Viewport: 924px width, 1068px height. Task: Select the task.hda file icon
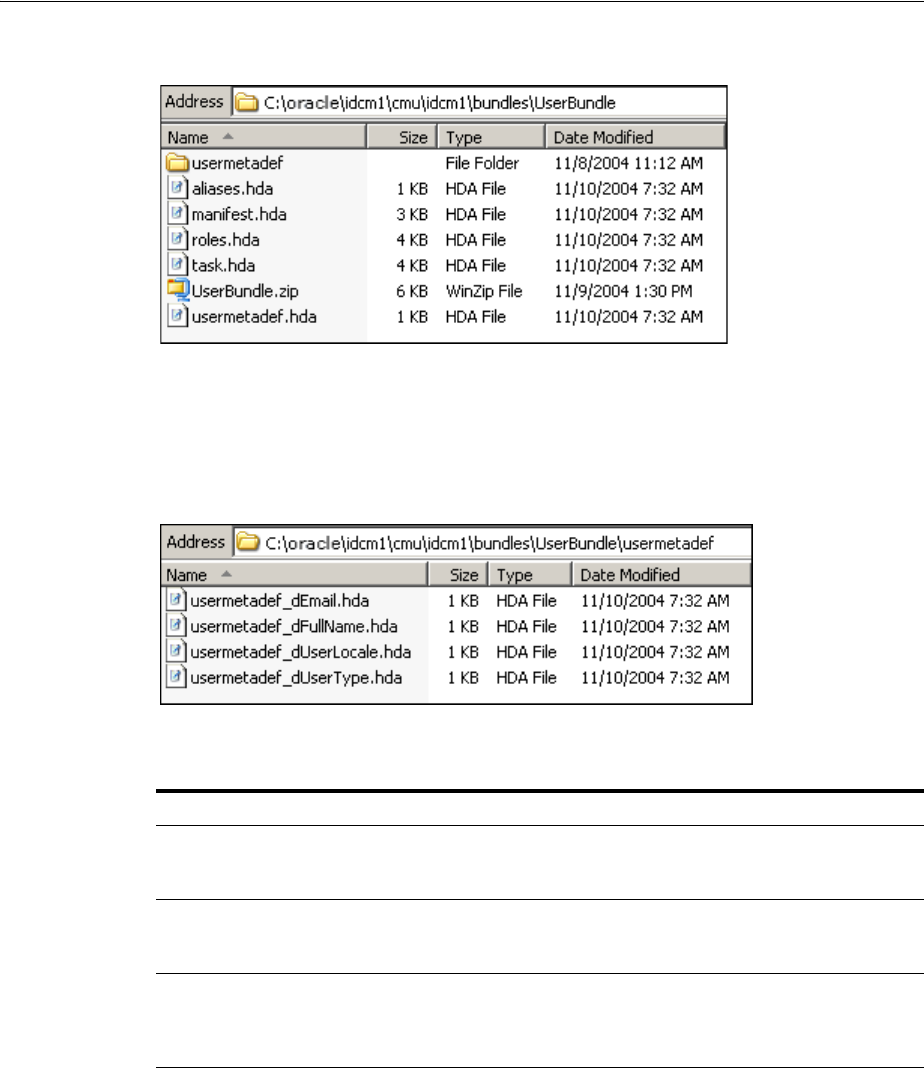click(177, 265)
